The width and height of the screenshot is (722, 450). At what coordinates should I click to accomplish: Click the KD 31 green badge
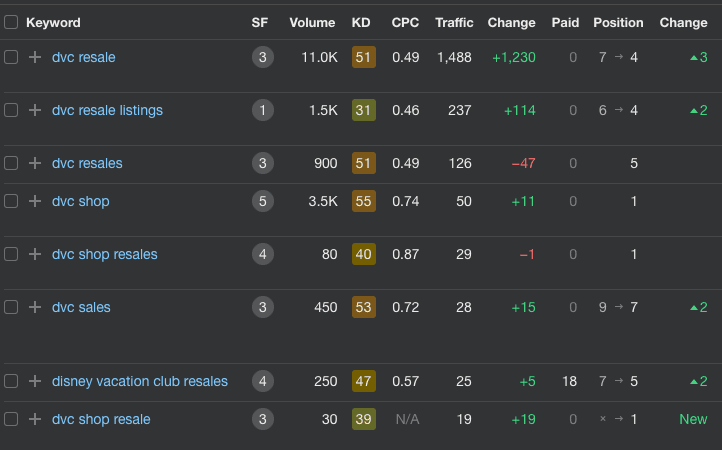point(363,111)
